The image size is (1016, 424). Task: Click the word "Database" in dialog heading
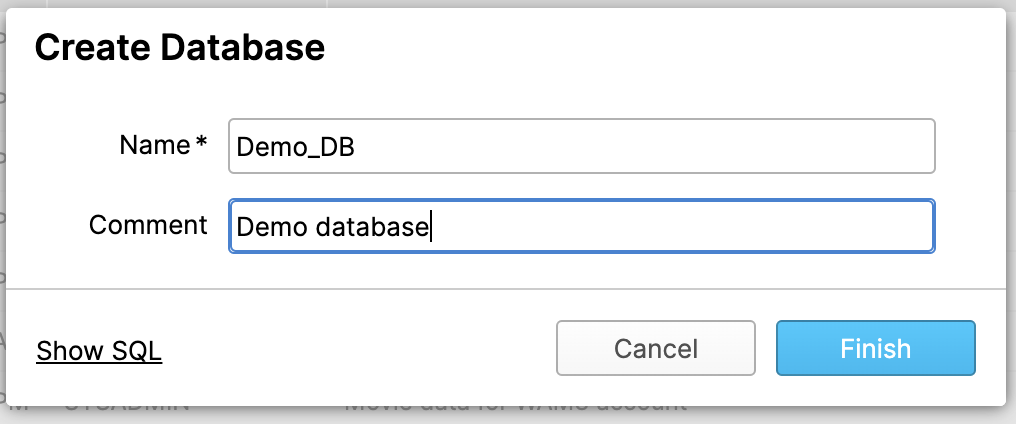(x=243, y=48)
